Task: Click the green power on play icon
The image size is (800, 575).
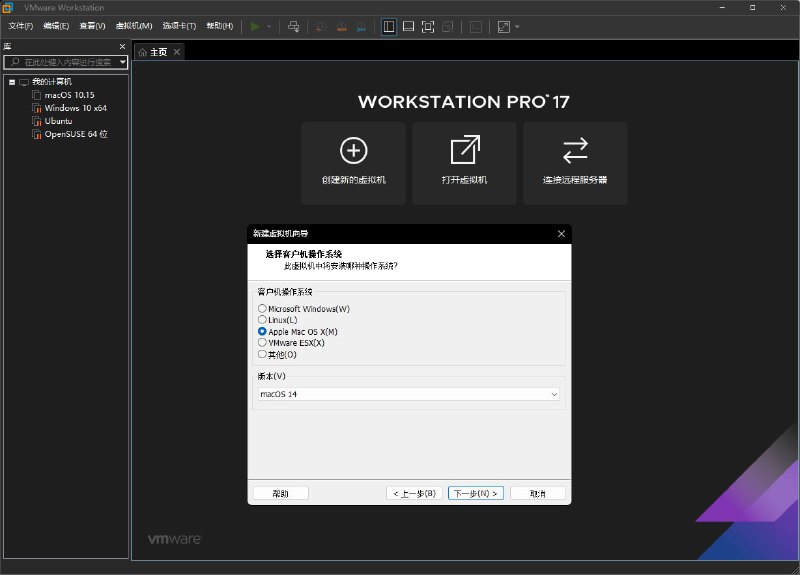Action: (255, 27)
